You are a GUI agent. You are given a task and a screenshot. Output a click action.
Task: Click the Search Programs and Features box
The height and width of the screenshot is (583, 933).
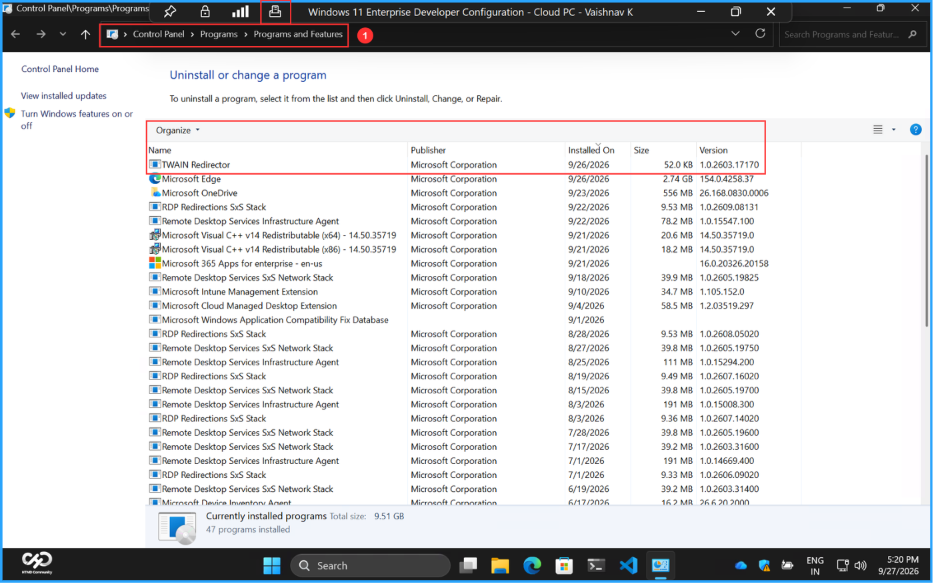coord(851,35)
